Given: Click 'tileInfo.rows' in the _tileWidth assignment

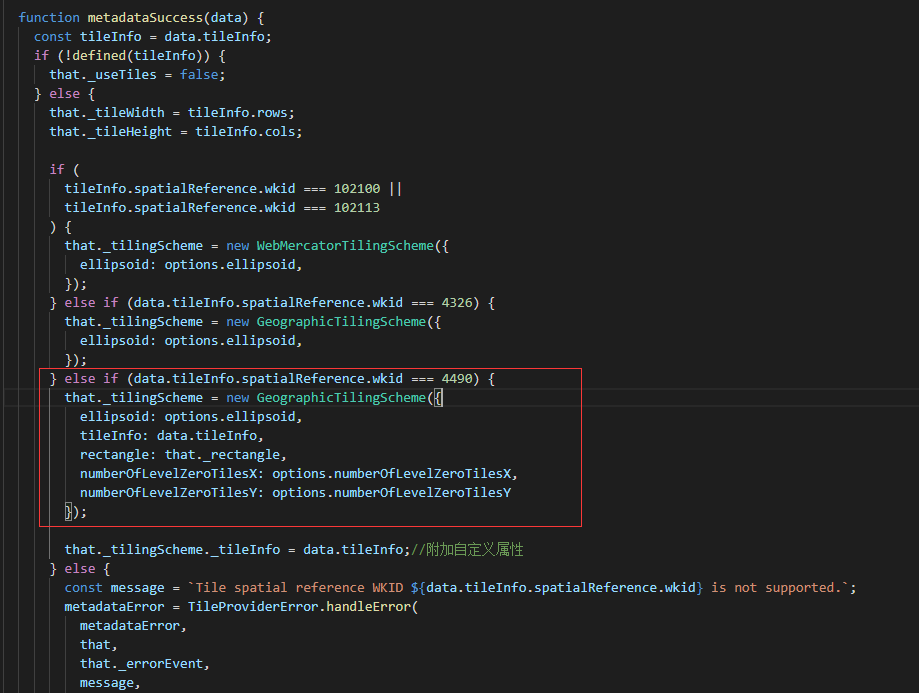Looking at the screenshot, I should tap(237, 113).
